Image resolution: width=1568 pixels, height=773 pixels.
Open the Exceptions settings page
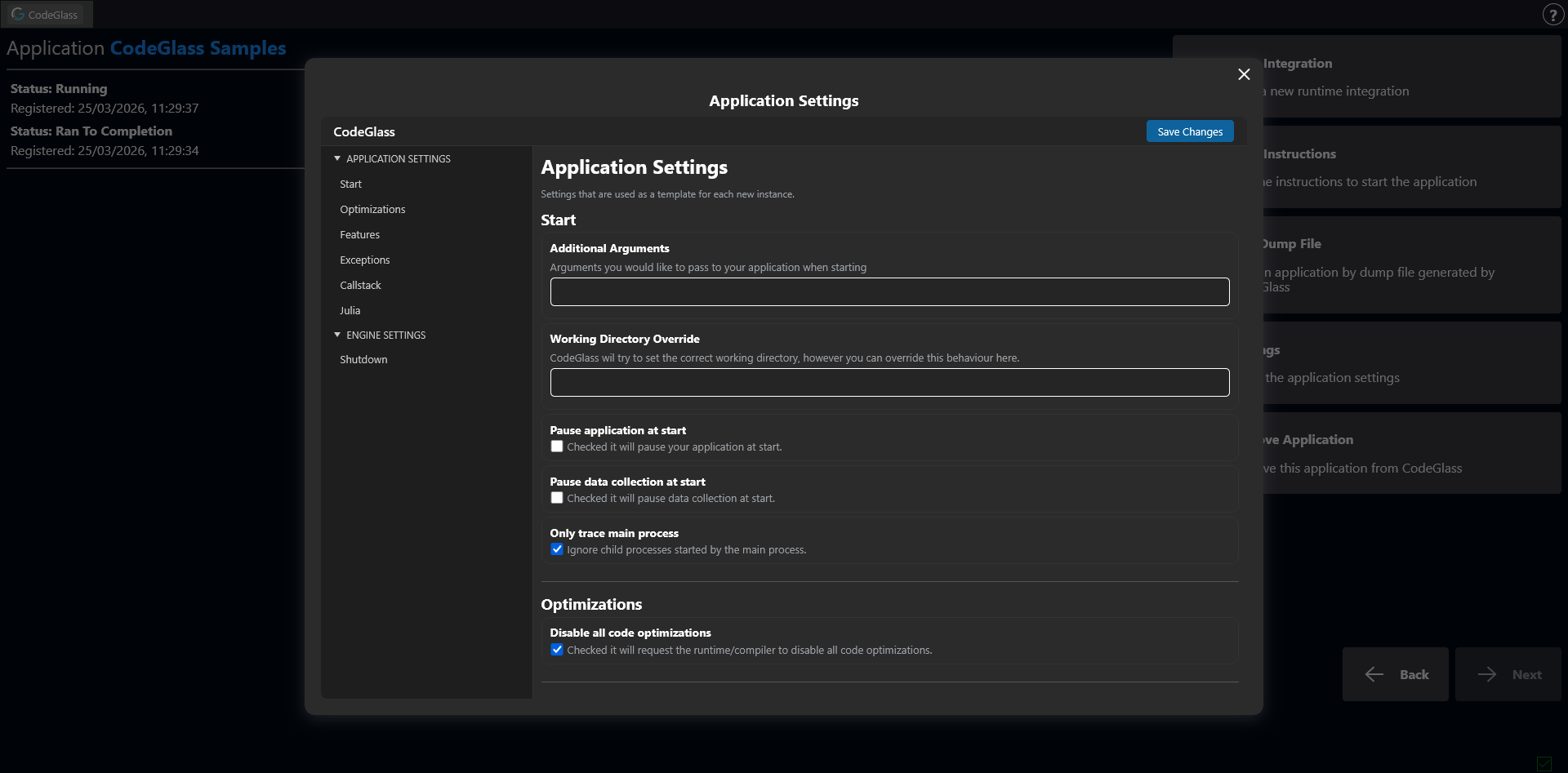364,260
